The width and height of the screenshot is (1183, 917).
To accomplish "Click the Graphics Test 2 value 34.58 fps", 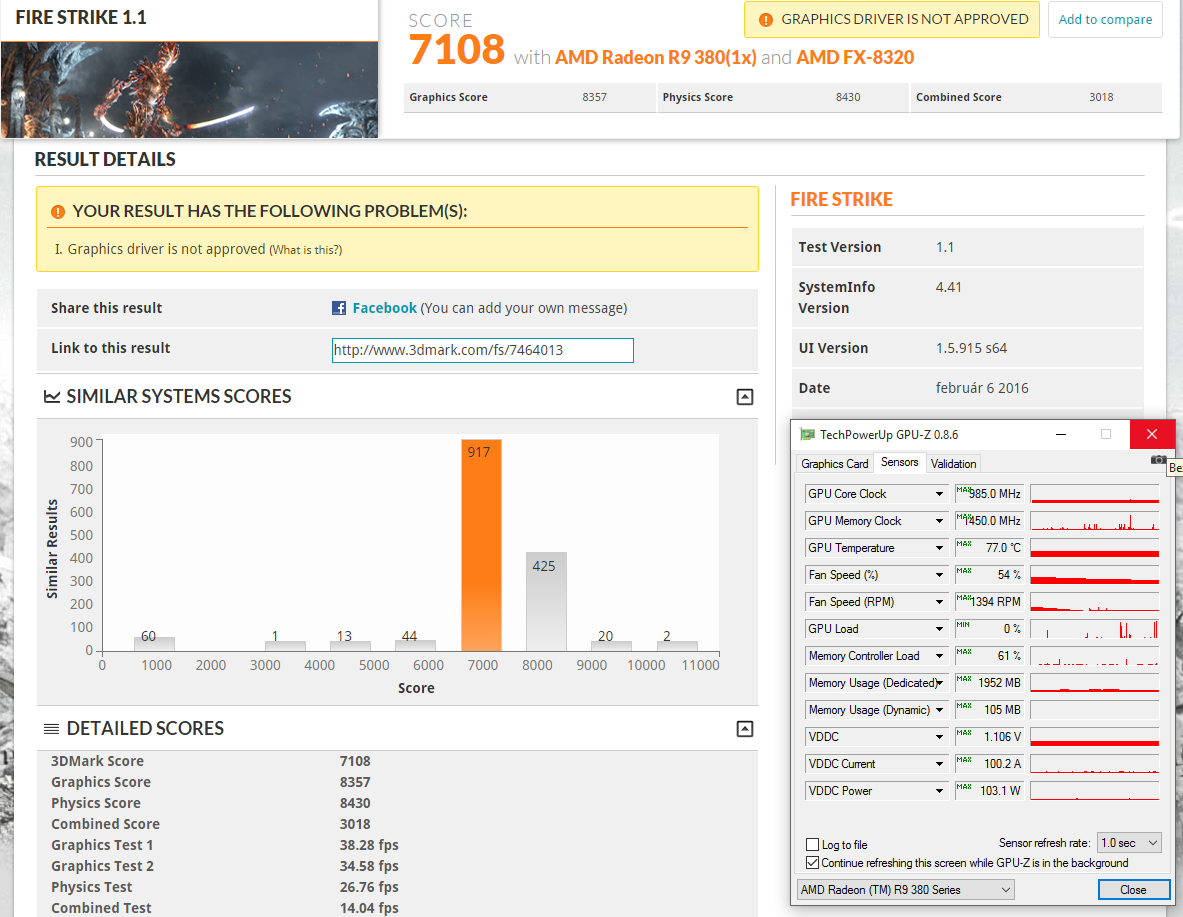I will (369, 866).
